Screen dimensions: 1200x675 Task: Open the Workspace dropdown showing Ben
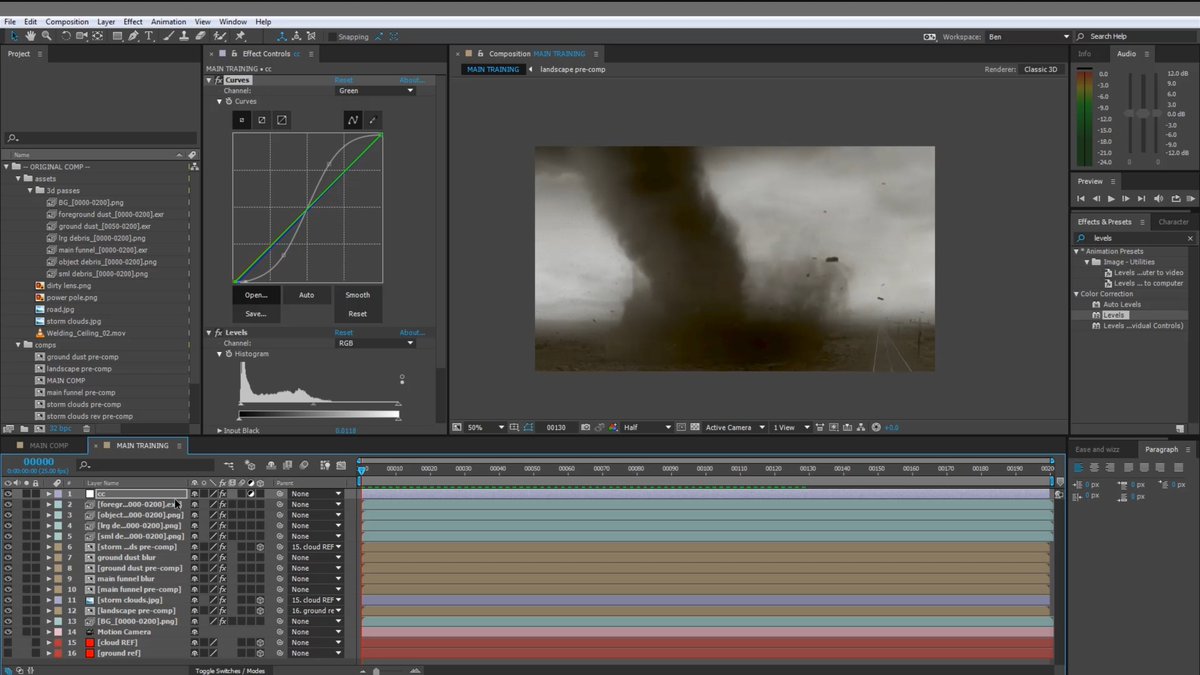tap(1027, 36)
